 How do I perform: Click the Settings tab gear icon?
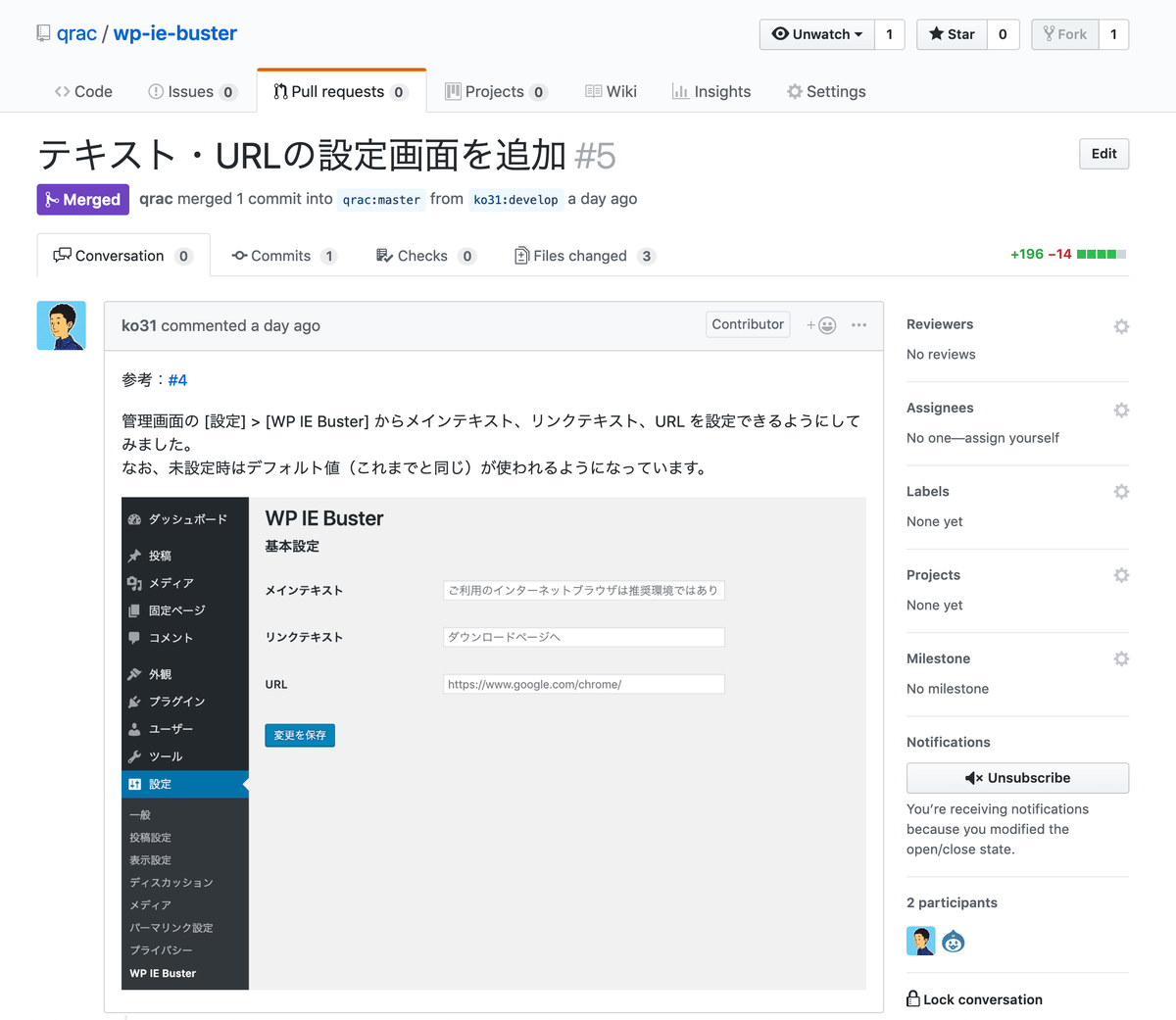[795, 91]
